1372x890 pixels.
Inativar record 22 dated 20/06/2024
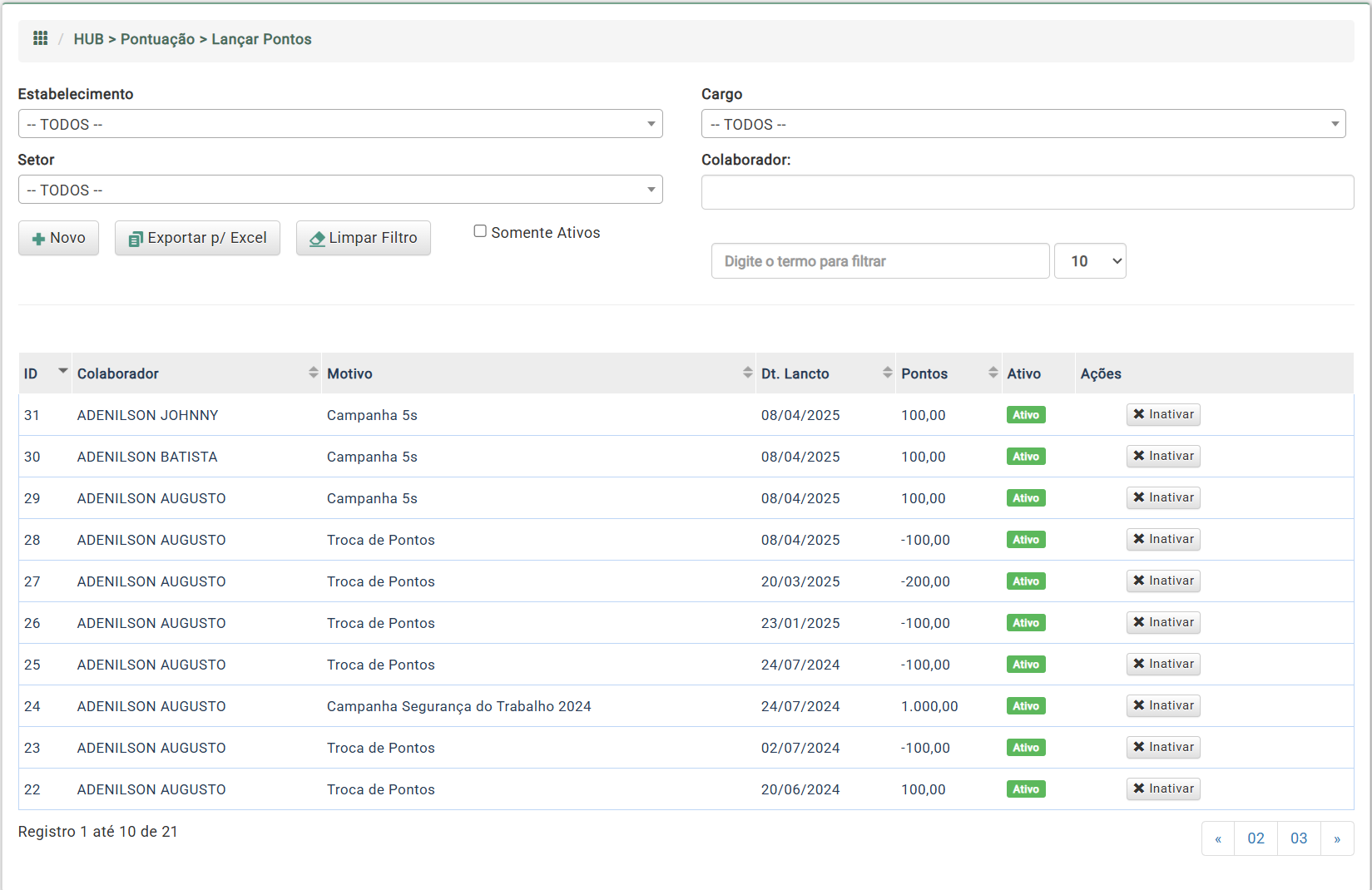coord(1163,789)
